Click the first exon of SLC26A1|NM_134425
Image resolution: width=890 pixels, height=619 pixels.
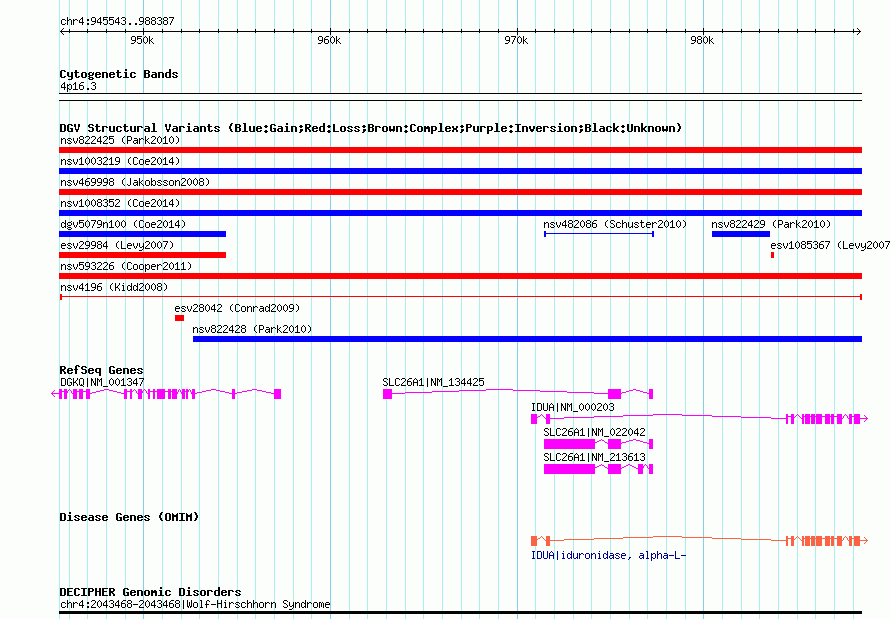coord(387,394)
